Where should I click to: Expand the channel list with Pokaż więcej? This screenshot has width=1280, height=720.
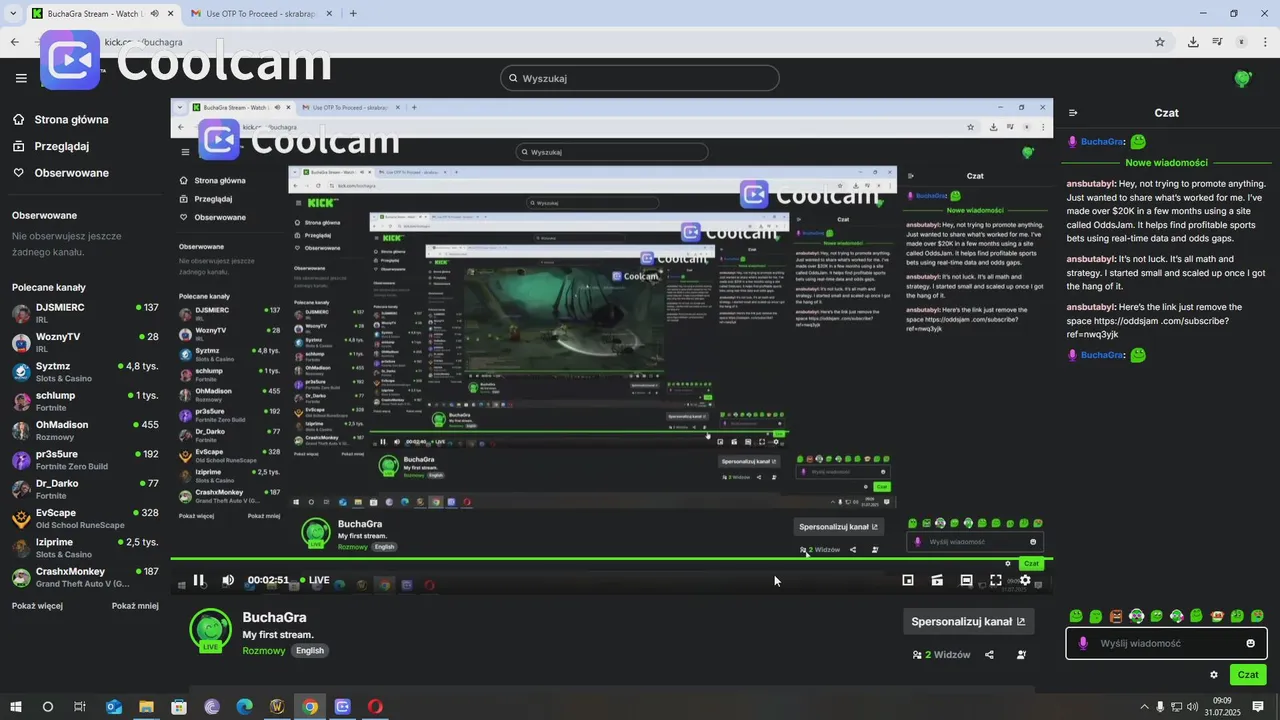37,606
